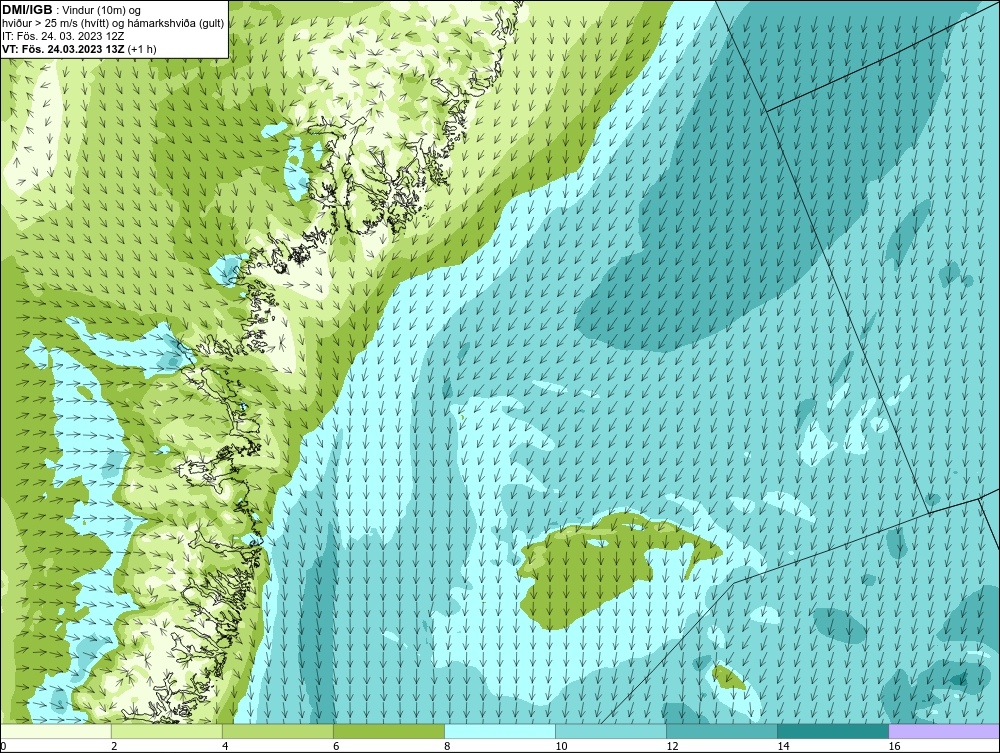1000x753 pixels.
Task: Click the legend label '2'
Action: (114, 747)
